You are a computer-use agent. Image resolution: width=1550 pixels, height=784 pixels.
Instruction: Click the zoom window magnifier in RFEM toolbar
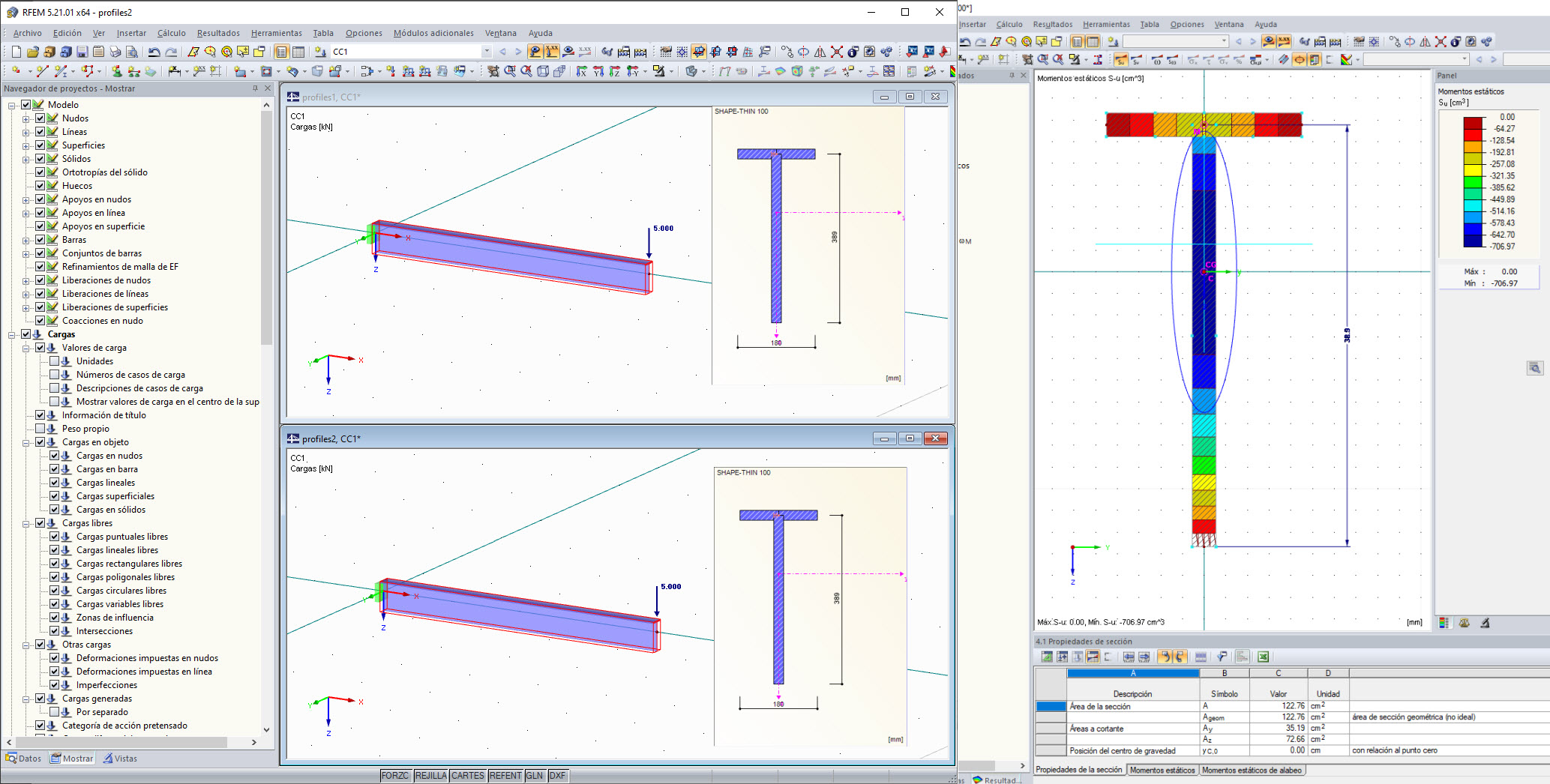point(510,71)
